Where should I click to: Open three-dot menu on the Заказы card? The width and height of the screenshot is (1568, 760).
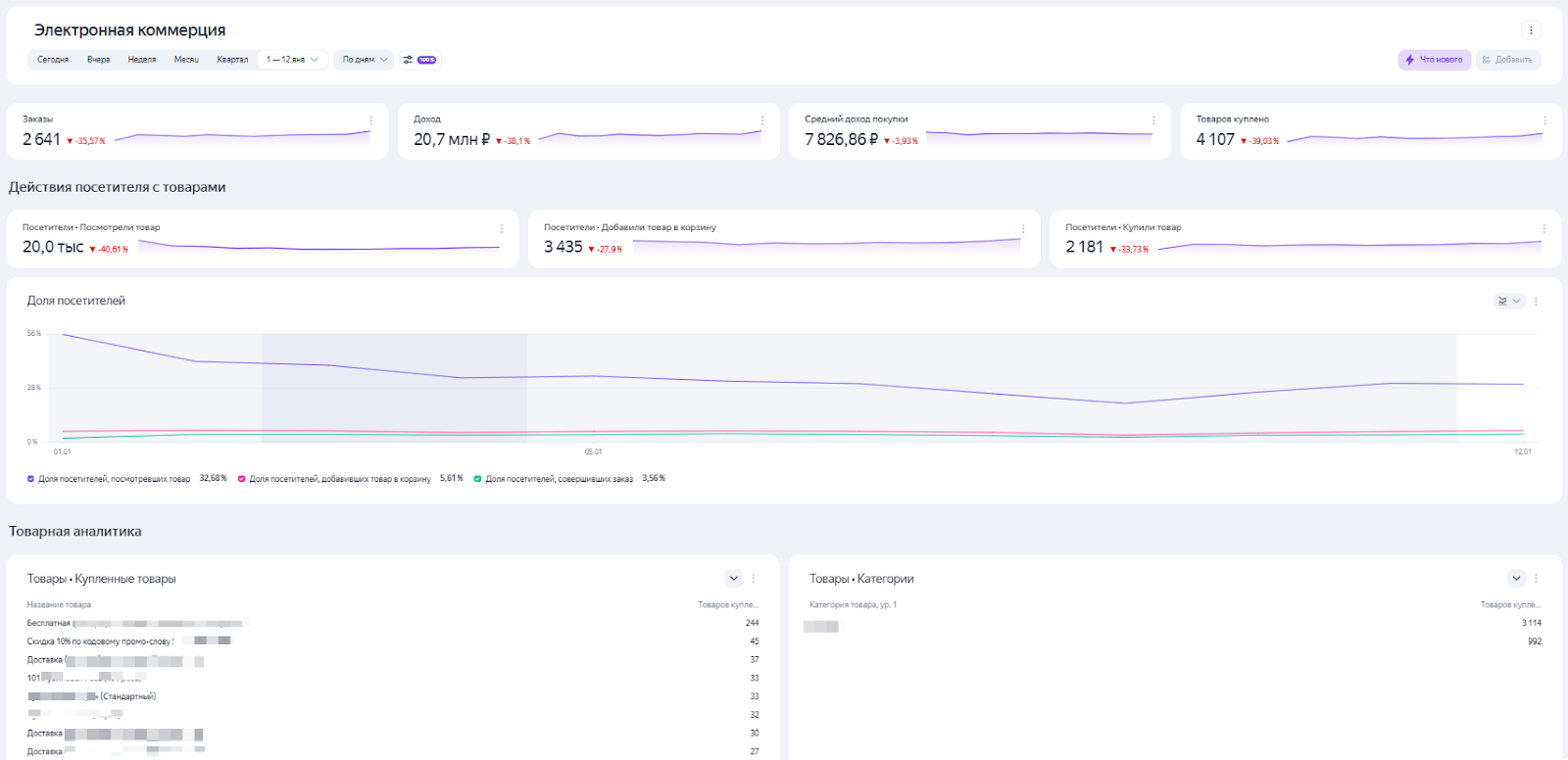click(x=371, y=120)
